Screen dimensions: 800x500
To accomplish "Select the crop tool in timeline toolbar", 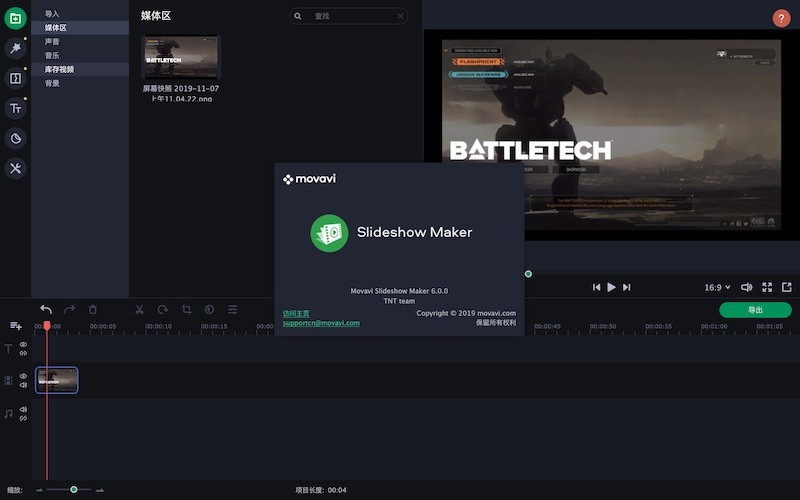I will tap(186, 309).
